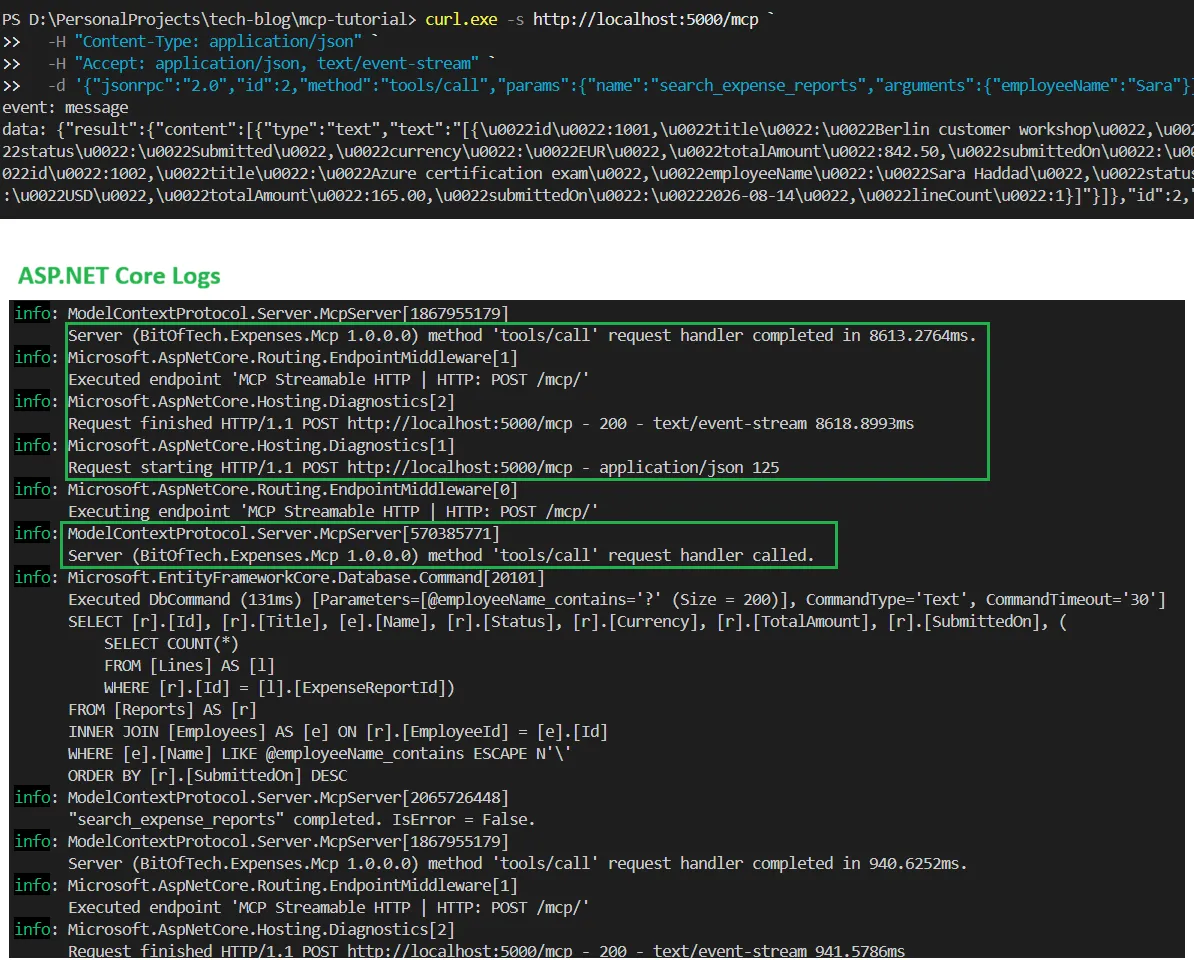The image size is (1194, 960).
Task: Click the output line with submittedOn 2026-08-14
Action: [x=597, y=196]
